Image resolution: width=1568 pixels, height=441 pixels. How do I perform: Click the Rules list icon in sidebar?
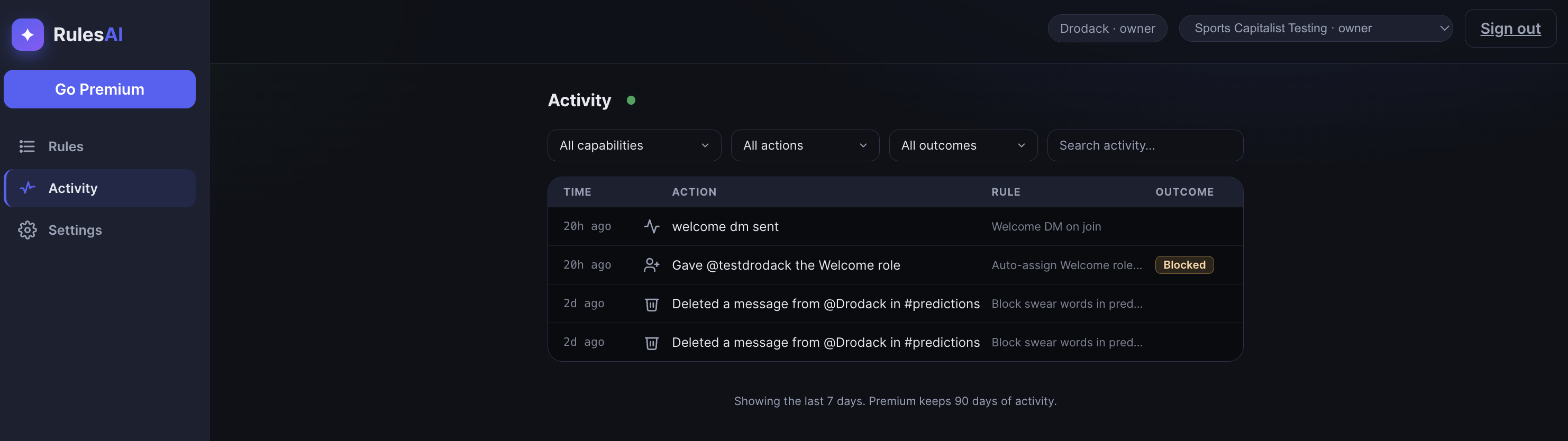[27, 146]
